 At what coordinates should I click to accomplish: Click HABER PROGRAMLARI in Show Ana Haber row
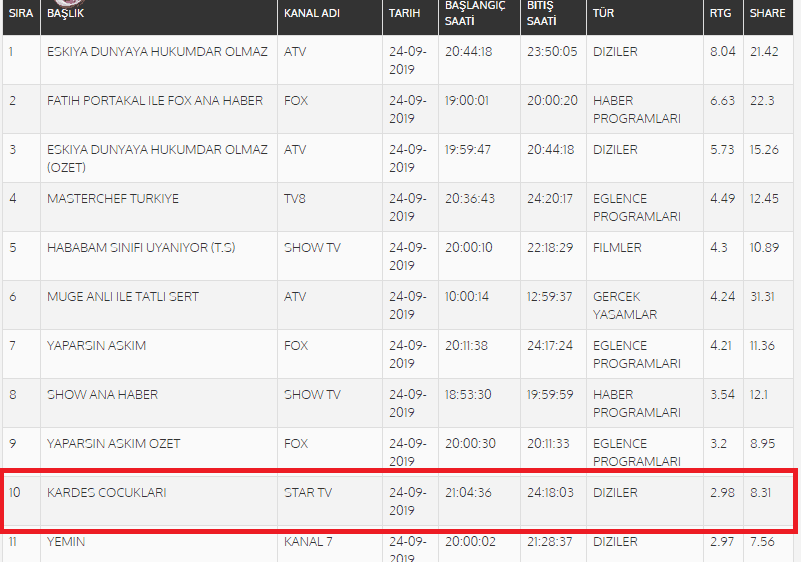[x=637, y=404]
